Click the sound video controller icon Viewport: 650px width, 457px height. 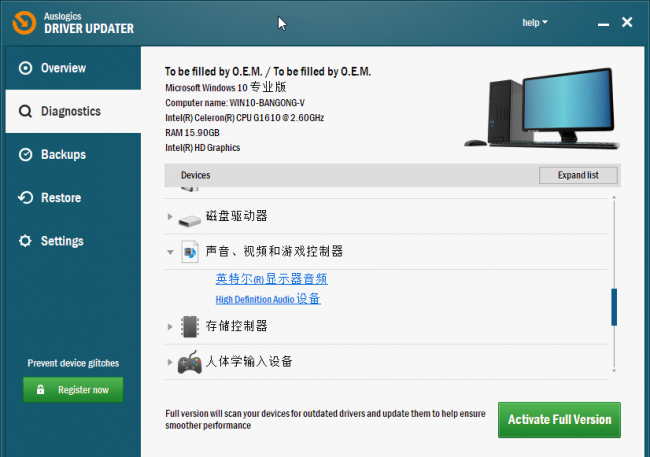pyautogui.click(x=190, y=252)
